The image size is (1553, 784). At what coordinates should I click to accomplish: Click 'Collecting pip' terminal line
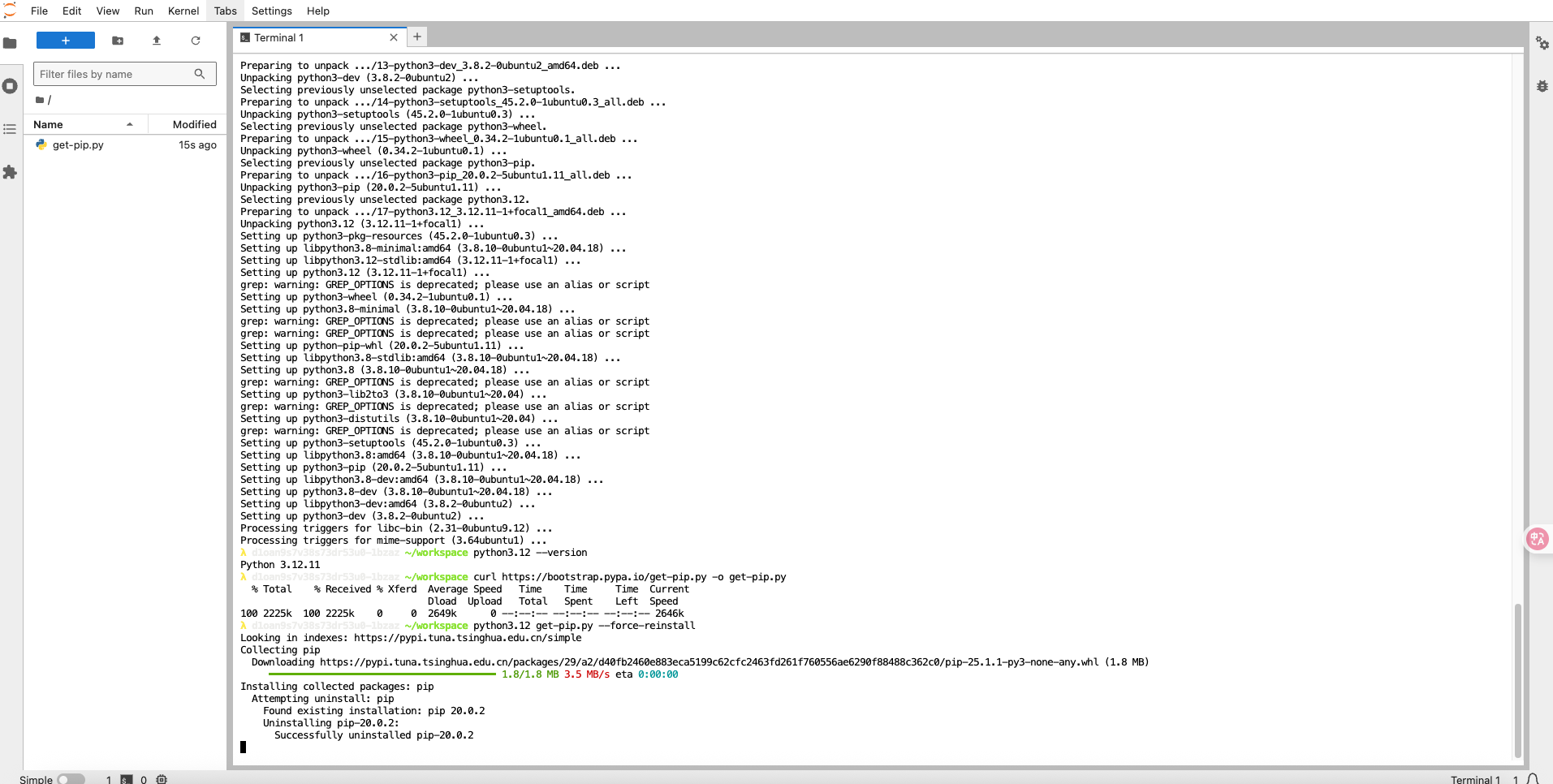click(280, 650)
